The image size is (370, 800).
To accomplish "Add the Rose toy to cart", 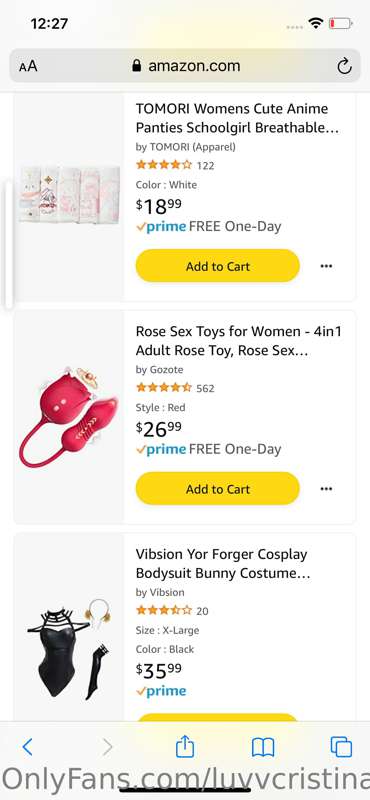I will coord(217,489).
